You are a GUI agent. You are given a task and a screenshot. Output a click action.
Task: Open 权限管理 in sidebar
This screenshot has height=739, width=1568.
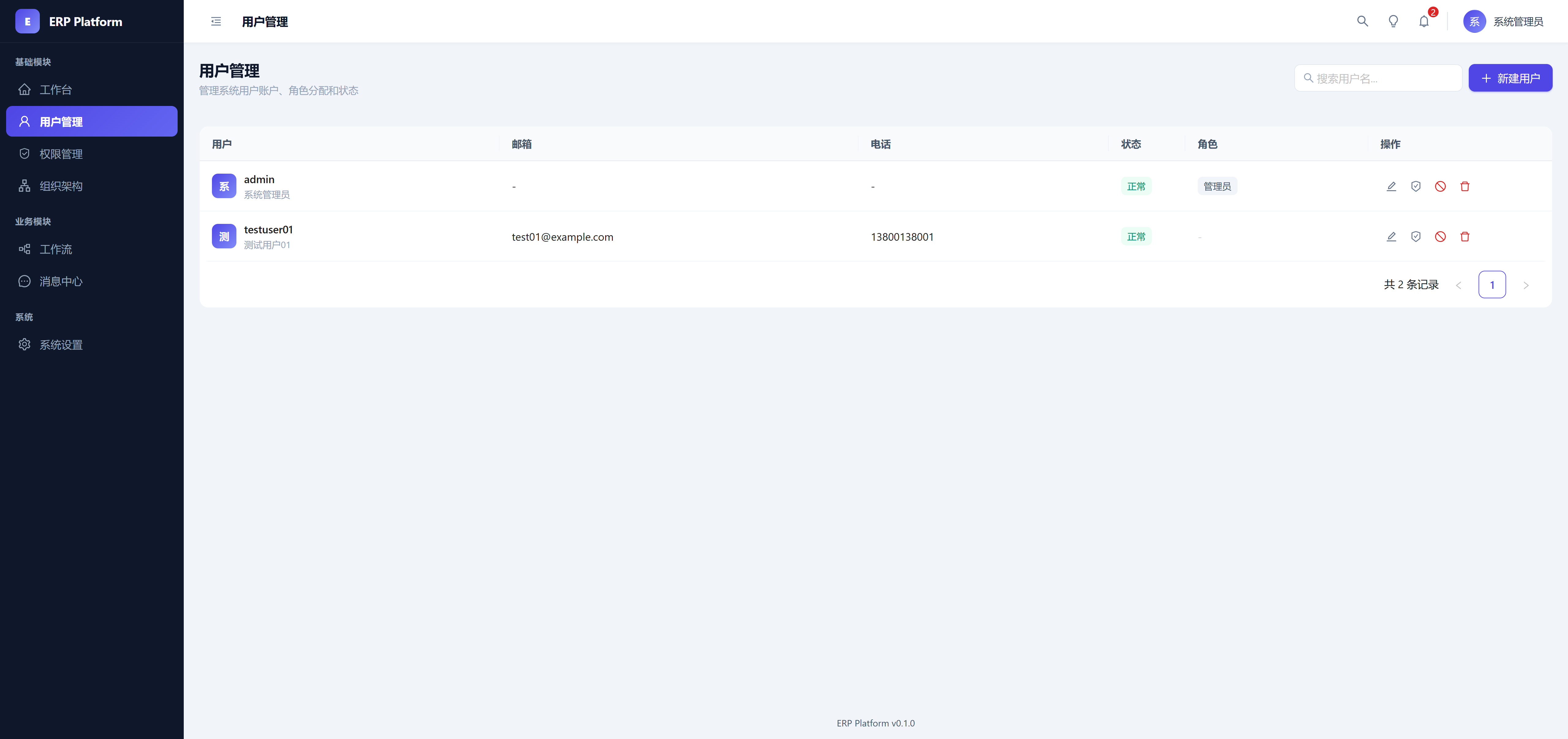tap(61, 154)
